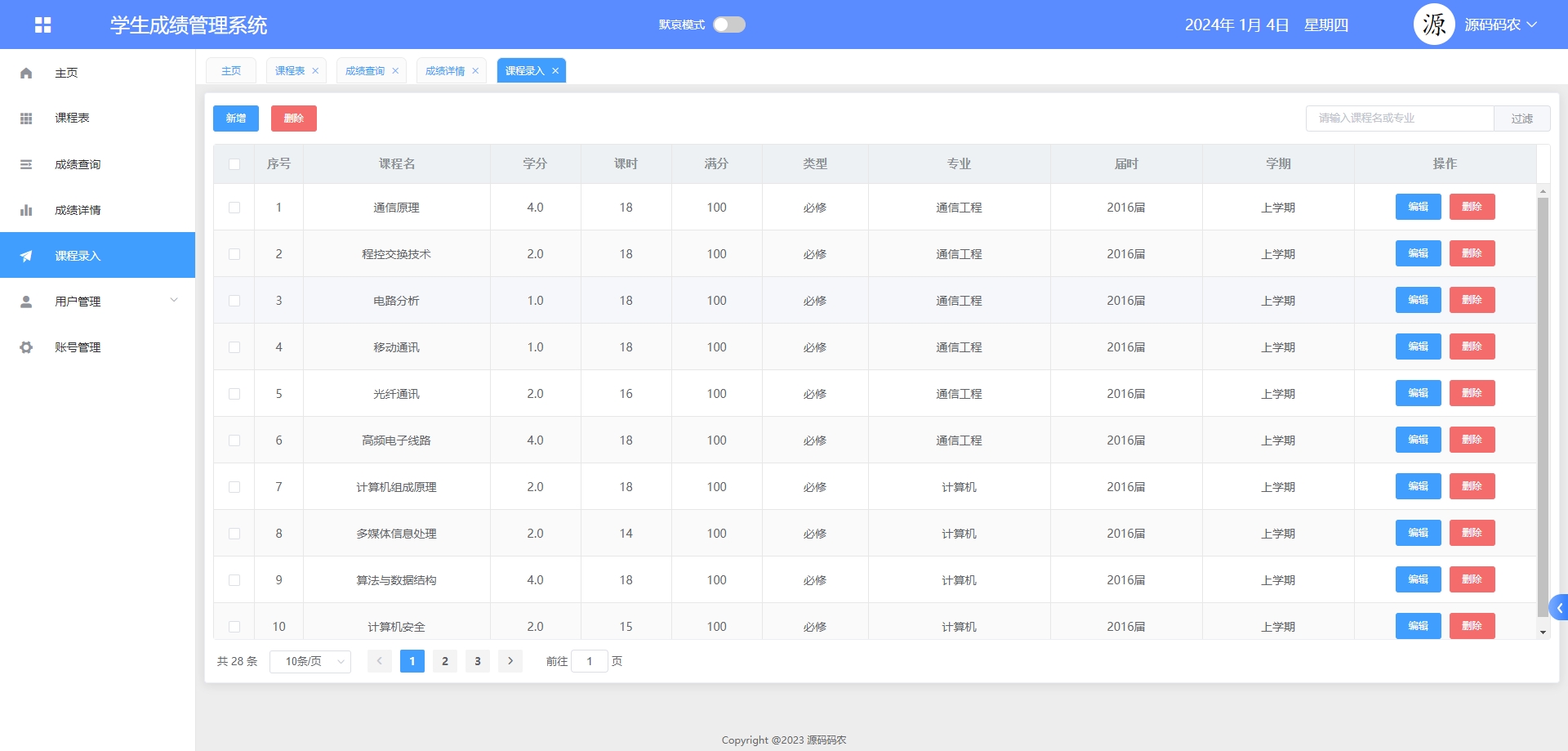Select checkbox for row 移动通讯
Image resolution: width=1568 pixels, height=751 pixels.
tap(234, 347)
